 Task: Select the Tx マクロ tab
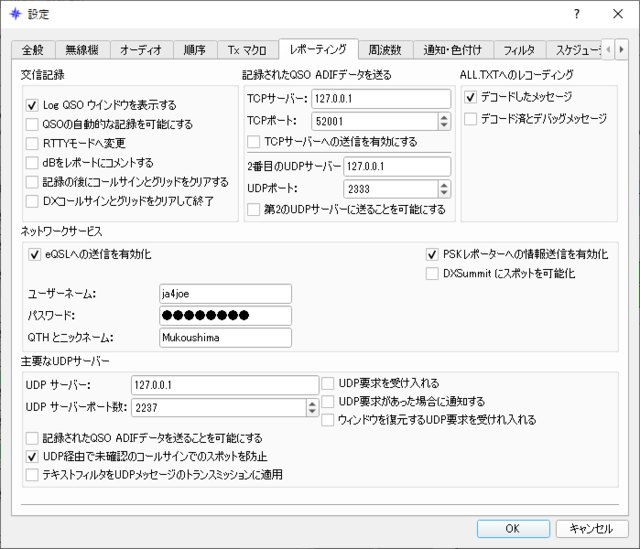pyautogui.click(x=247, y=50)
